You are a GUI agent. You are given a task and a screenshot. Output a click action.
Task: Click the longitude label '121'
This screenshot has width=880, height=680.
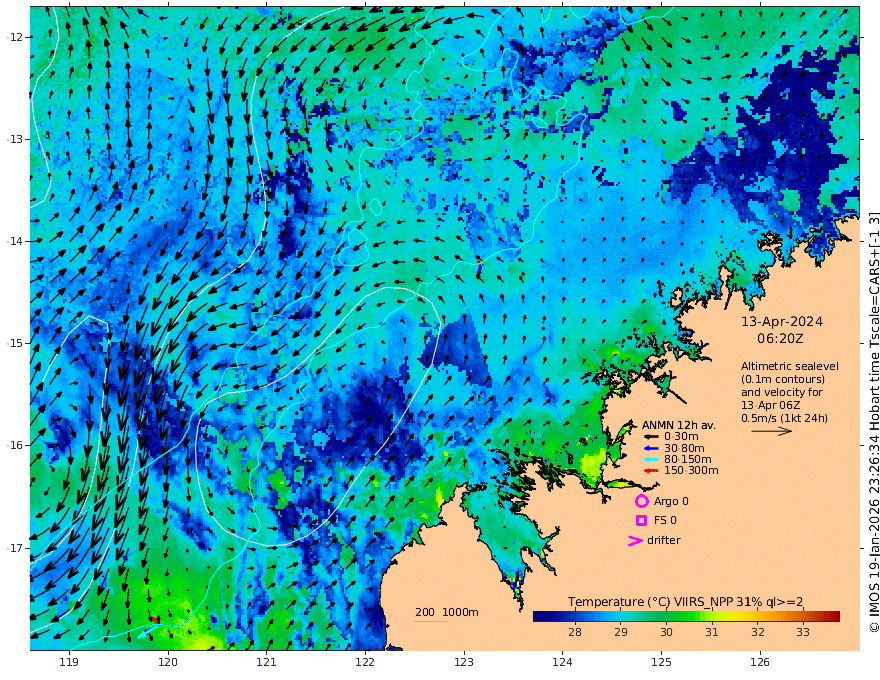(267, 662)
